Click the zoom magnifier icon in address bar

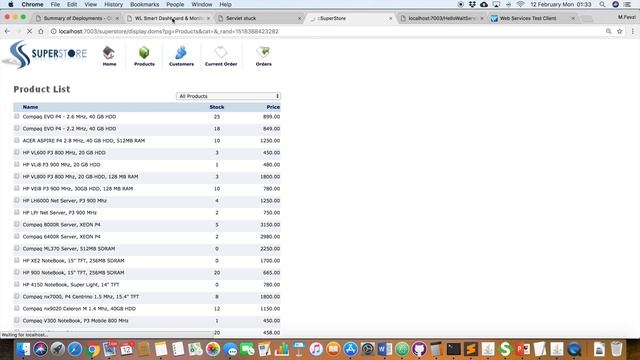point(608,31)
